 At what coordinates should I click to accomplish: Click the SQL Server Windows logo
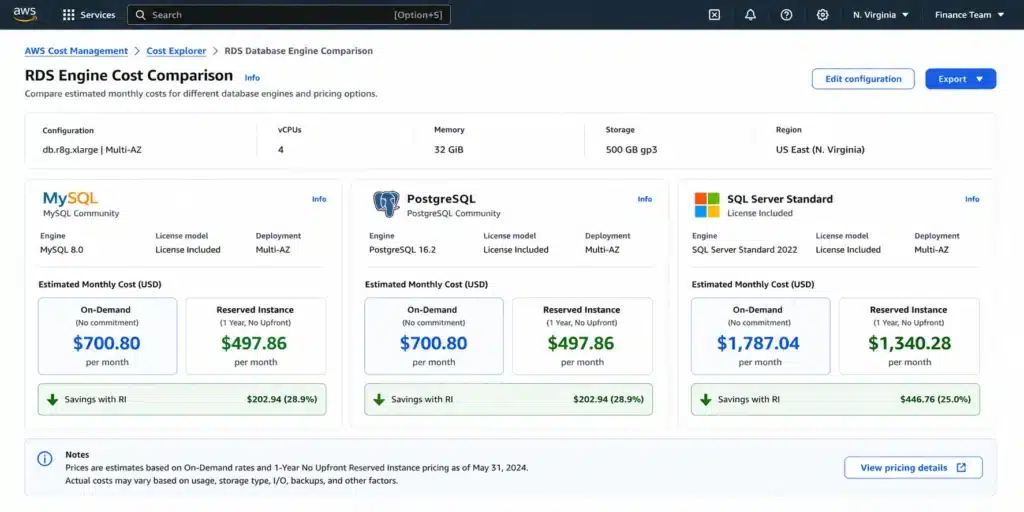point(707,204)
